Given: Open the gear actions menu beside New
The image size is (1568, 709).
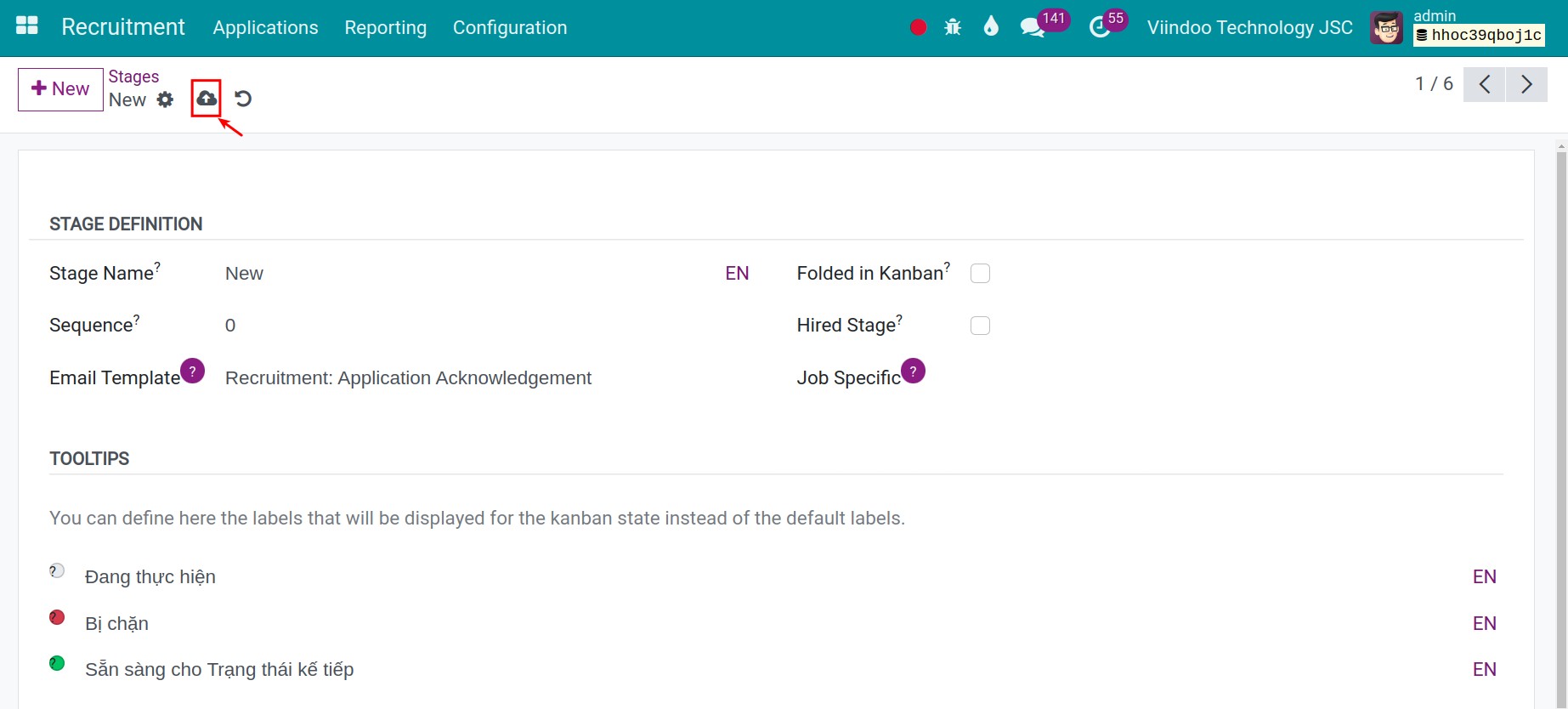Looking at the screenshot, I should pos(165,99).
